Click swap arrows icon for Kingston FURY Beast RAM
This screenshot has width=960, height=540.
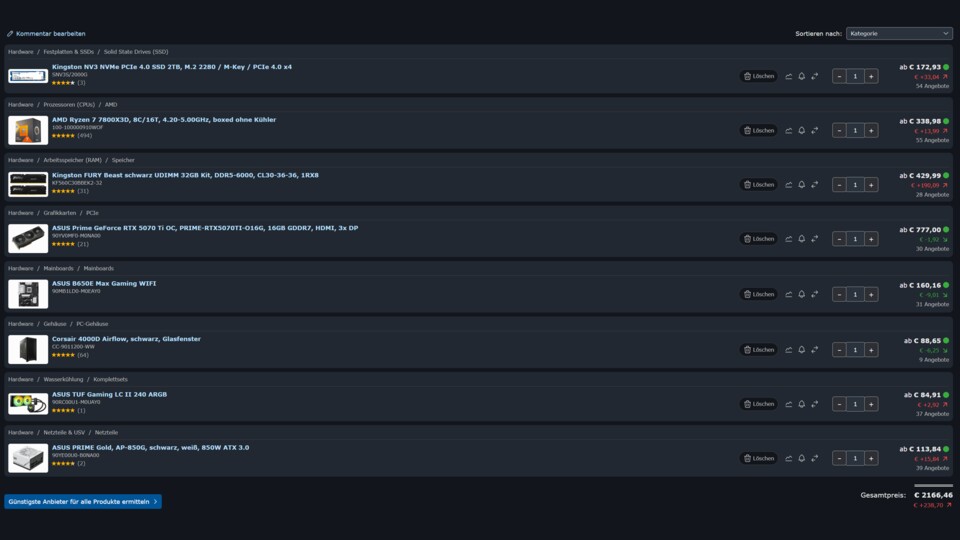tap(815, 185)
